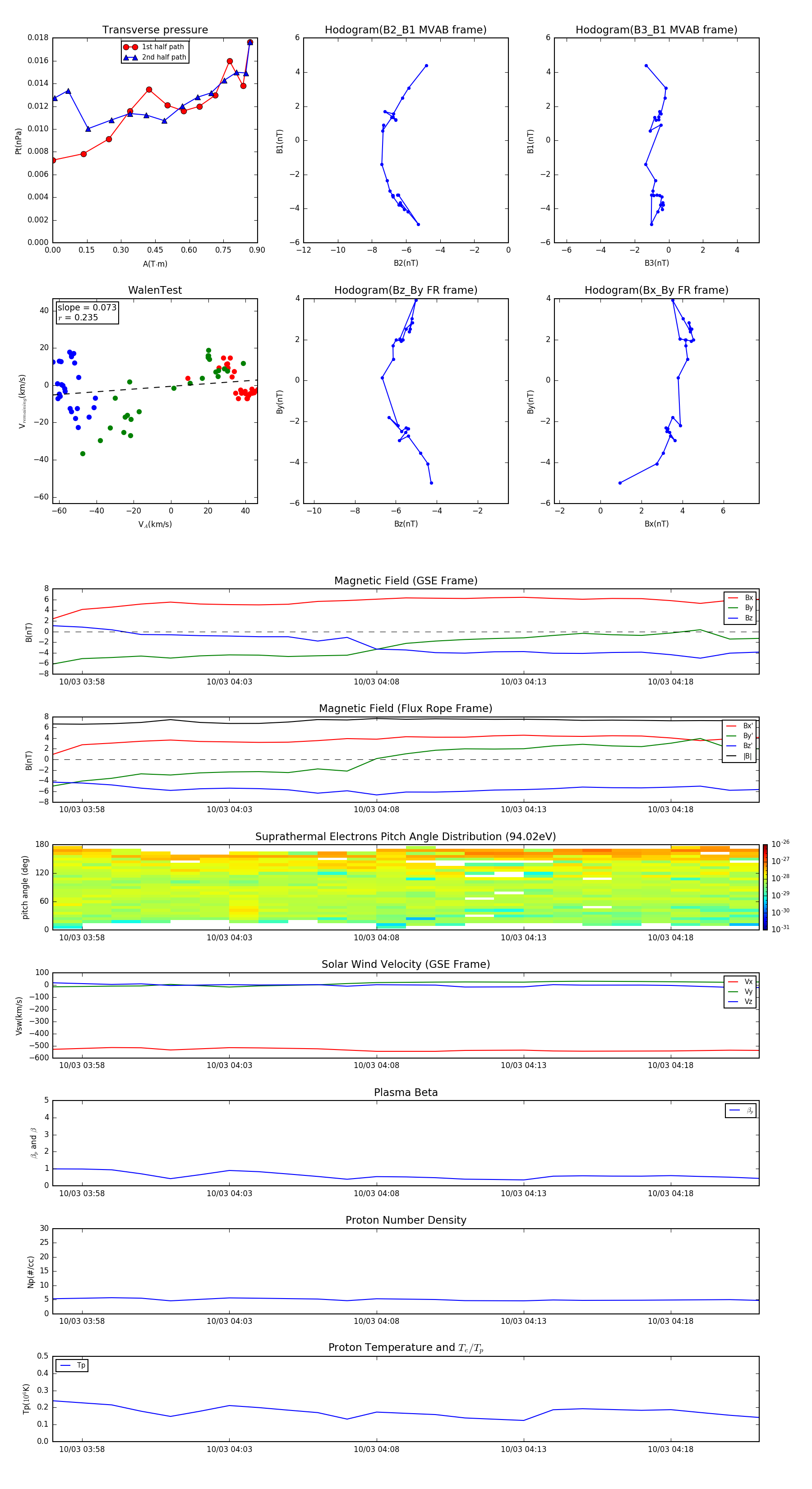Click the '0.018' tick on transverse pressure axis
Image resolution: width=812 pixels, height=1489 pixels.
[37, 37]
